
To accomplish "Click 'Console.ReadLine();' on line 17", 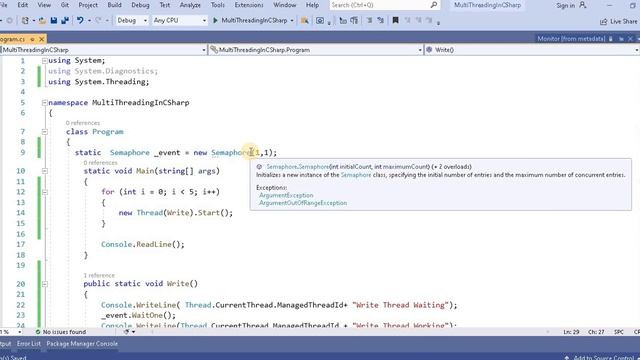I will tap(142, 244).
